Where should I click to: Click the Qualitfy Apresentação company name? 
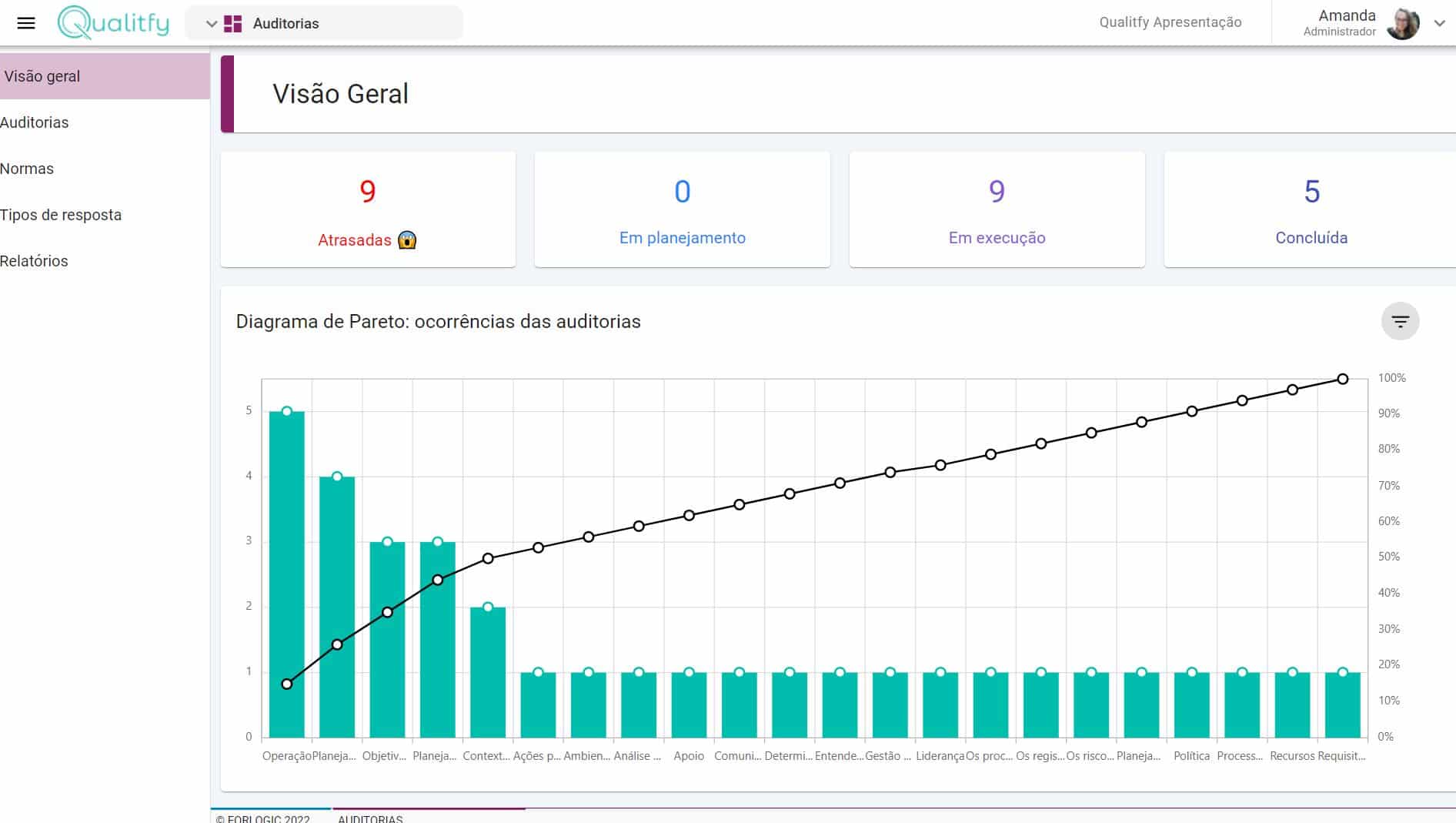1170,22
